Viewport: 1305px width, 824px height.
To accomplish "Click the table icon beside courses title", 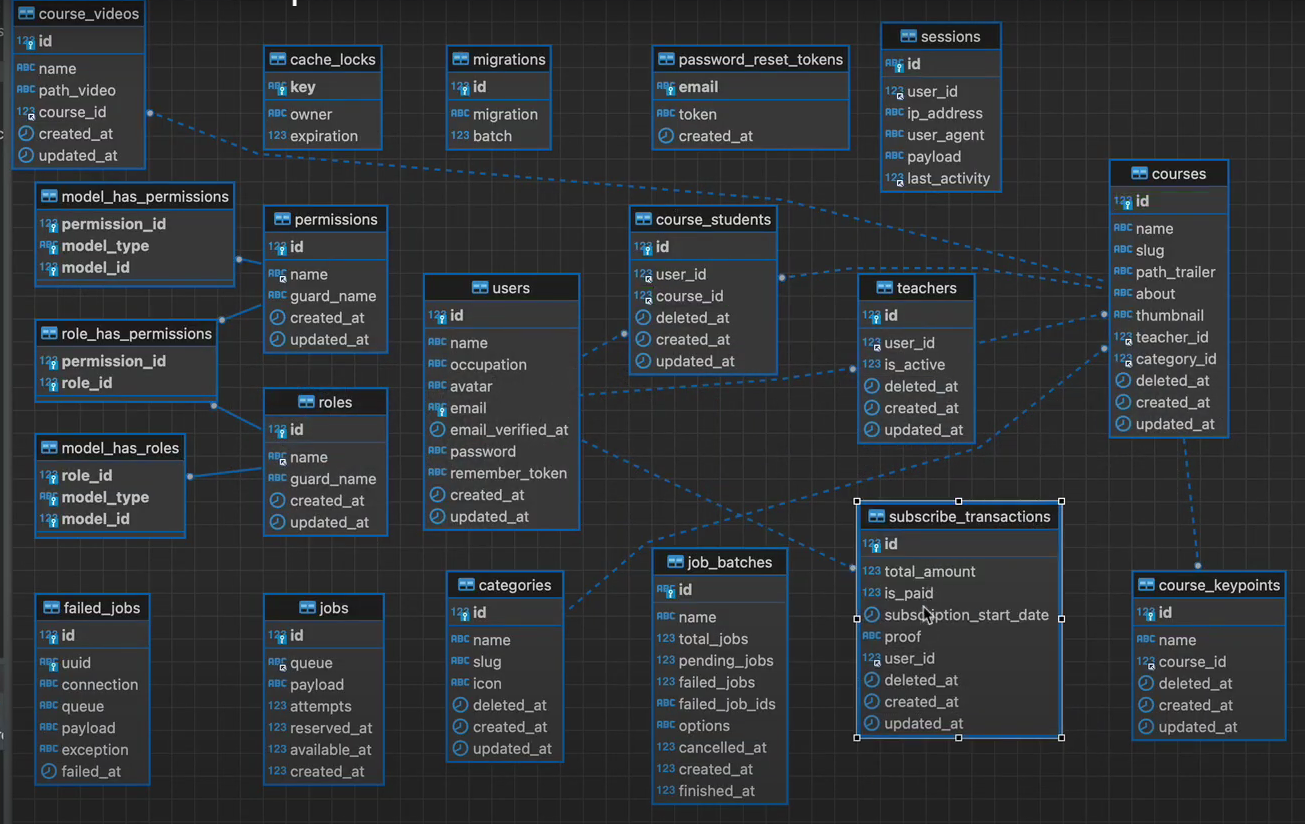I will pyautogui.click(x=1139, y=174).
